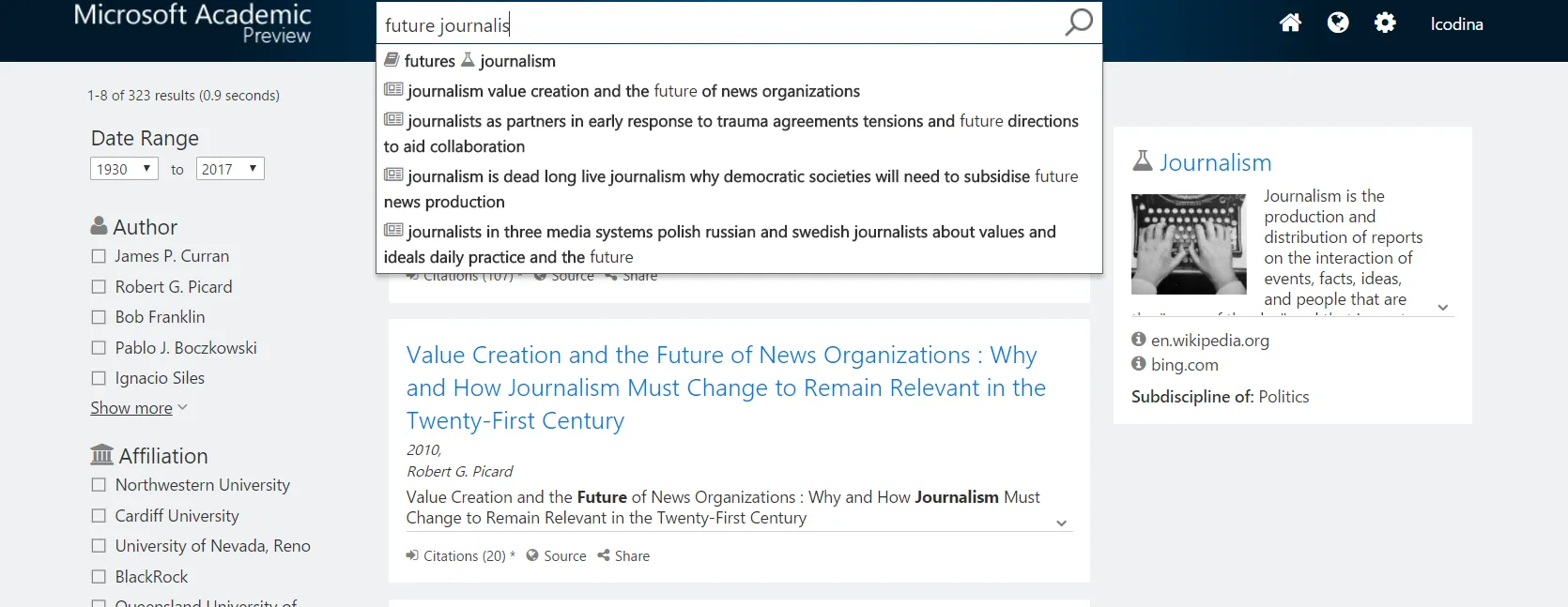This screenshot has width=1568, height=607.
Task: Open the 2017 end year dropdown
Action: click(229, 169)
